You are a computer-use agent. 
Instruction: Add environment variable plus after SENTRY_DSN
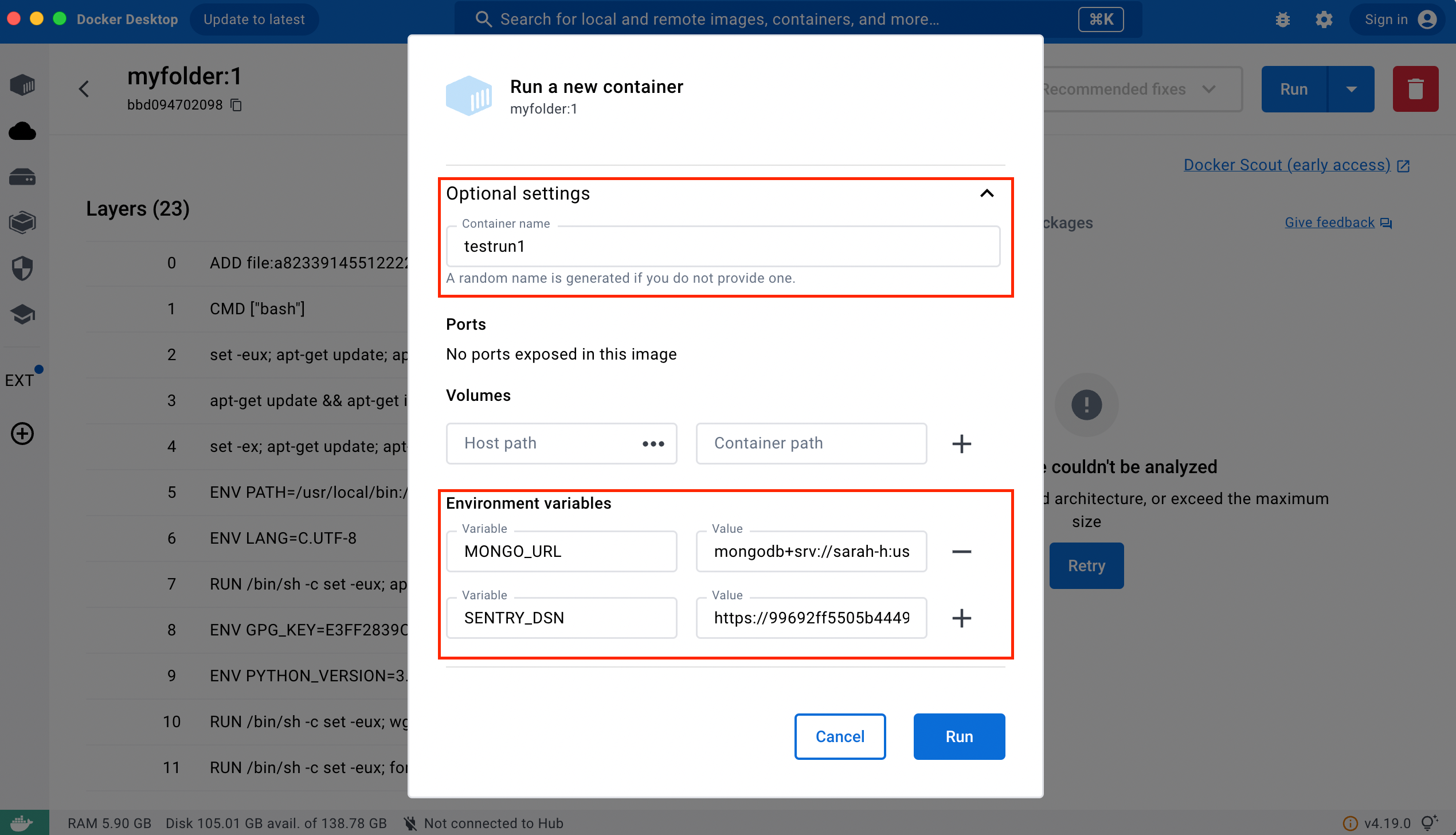point(961,618)
